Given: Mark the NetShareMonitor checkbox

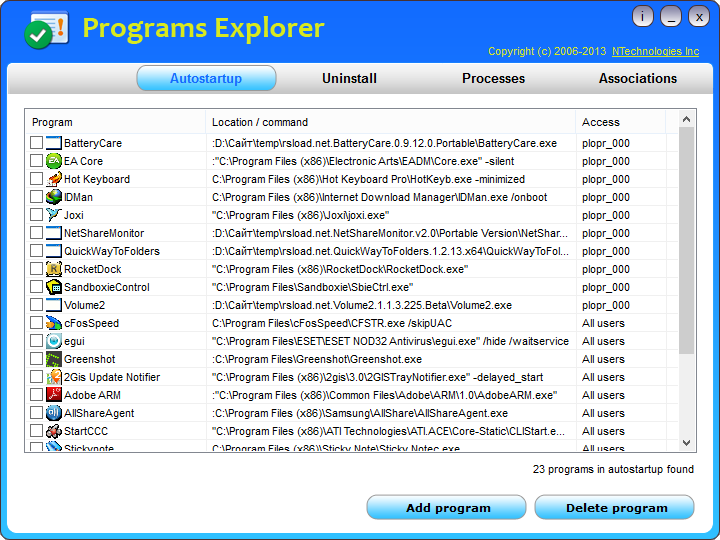Looking at the screenshot, I should 36,233.
